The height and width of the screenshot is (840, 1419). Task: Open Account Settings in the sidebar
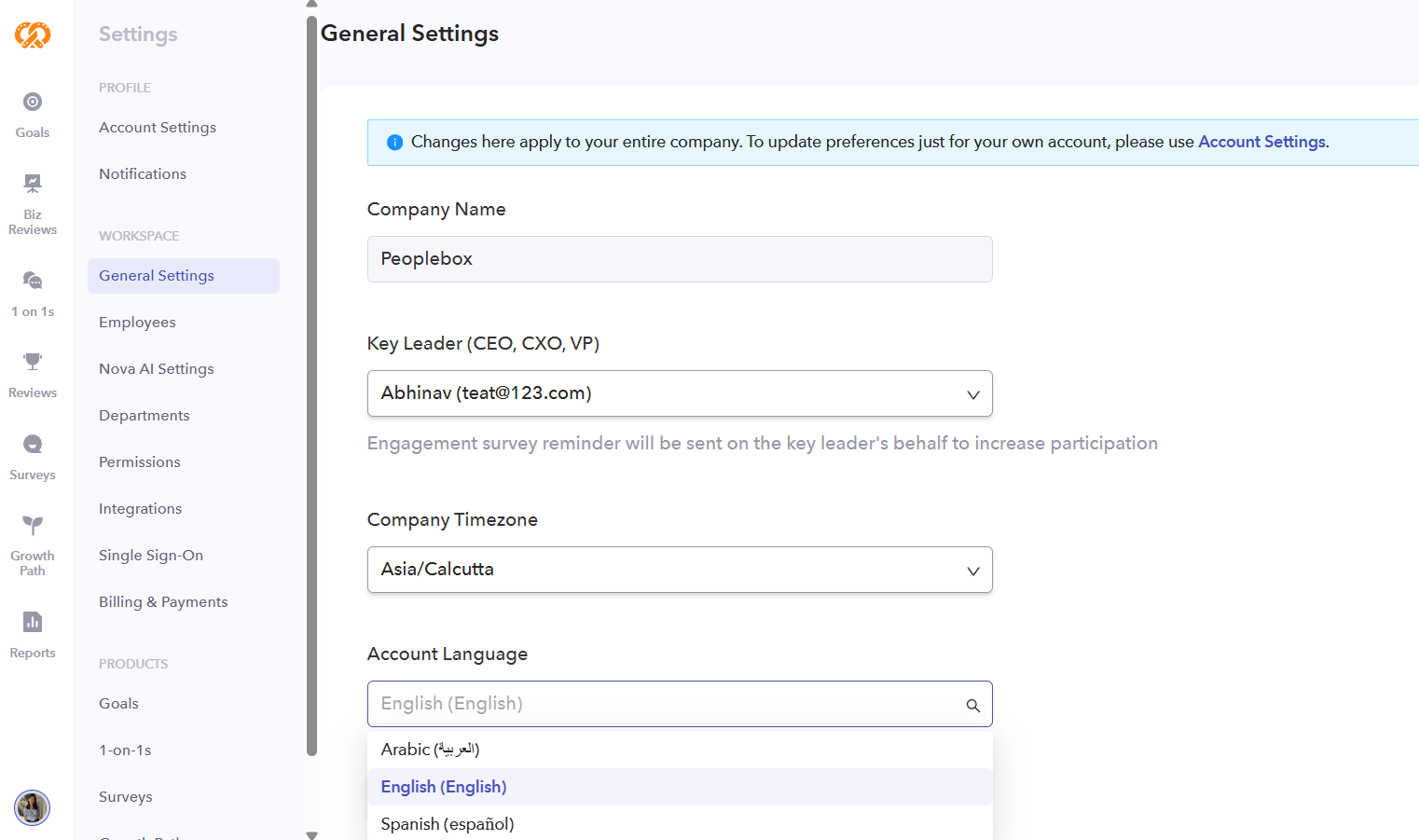click(x=158, y=128)
